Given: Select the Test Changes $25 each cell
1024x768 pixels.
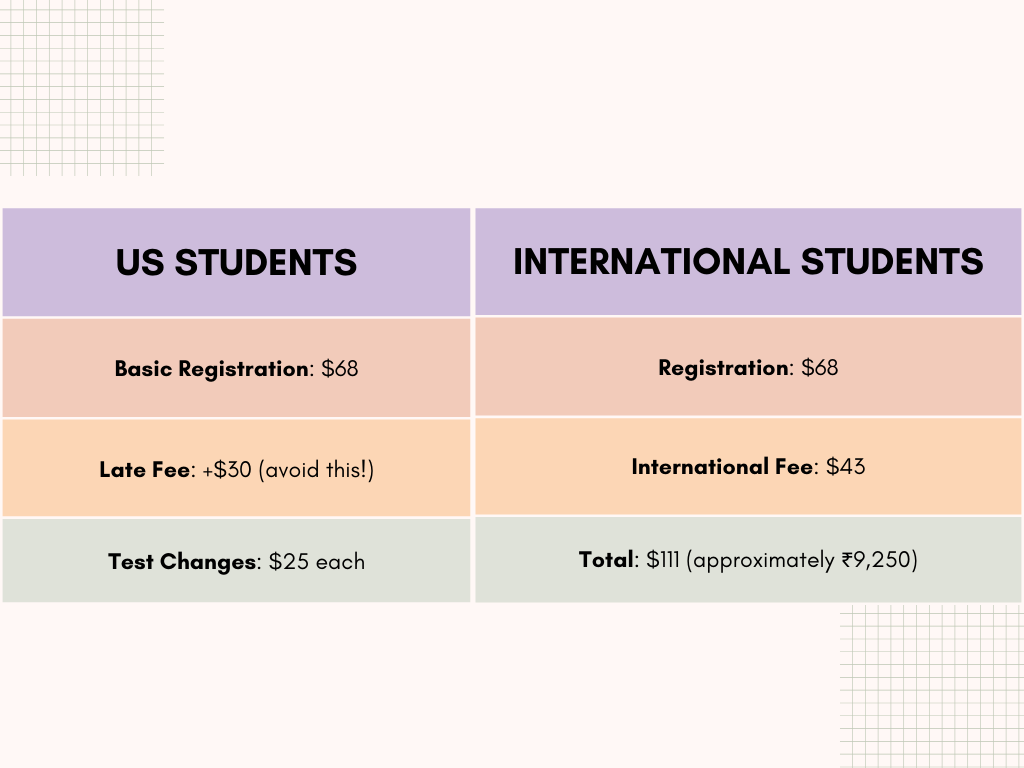Looking at the screenshot, I should tap(236, 560).
